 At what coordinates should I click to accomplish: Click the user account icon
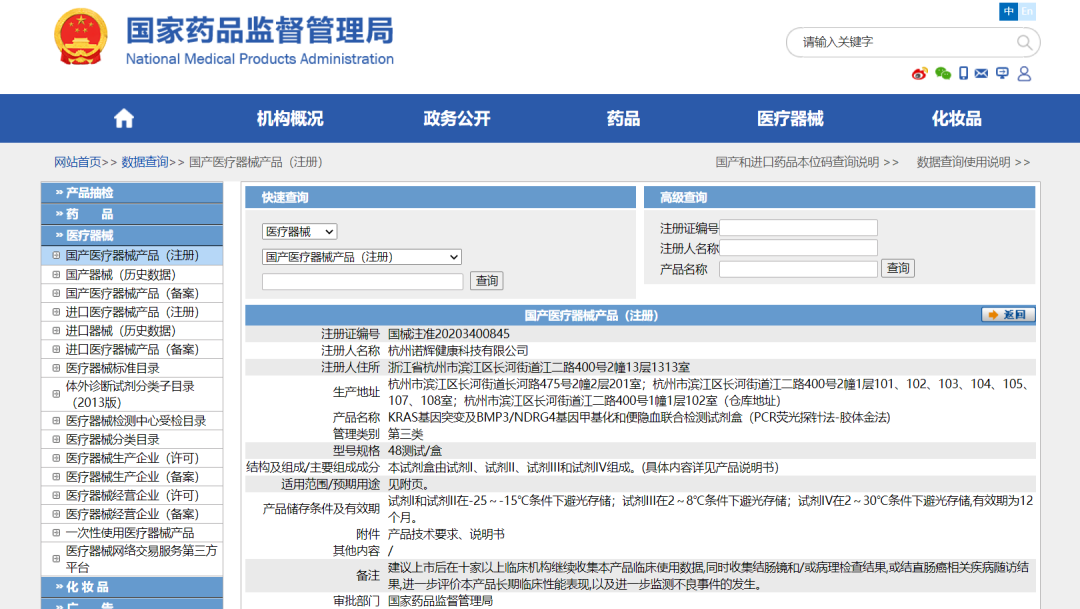coord(1024,73)
